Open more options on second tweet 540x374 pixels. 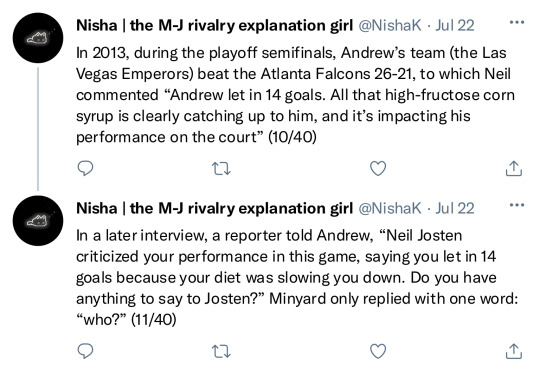click(517, 206)
